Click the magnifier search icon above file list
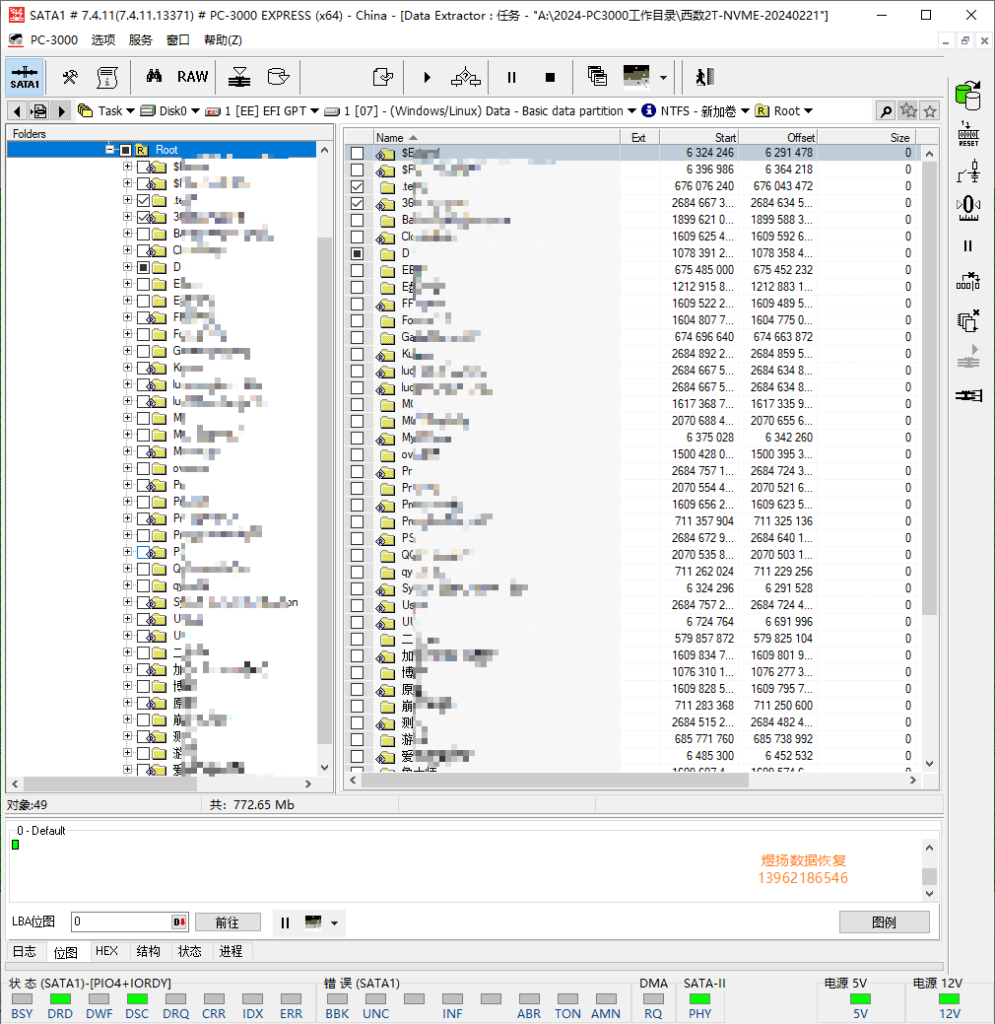 886,111
